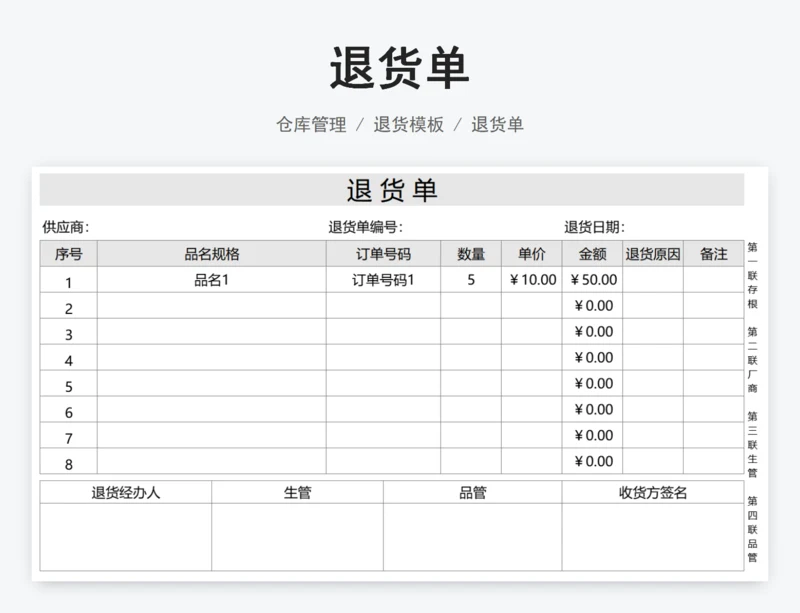Select the 单价 column header
Screen dimensions: 800x613
coord(532,254)
